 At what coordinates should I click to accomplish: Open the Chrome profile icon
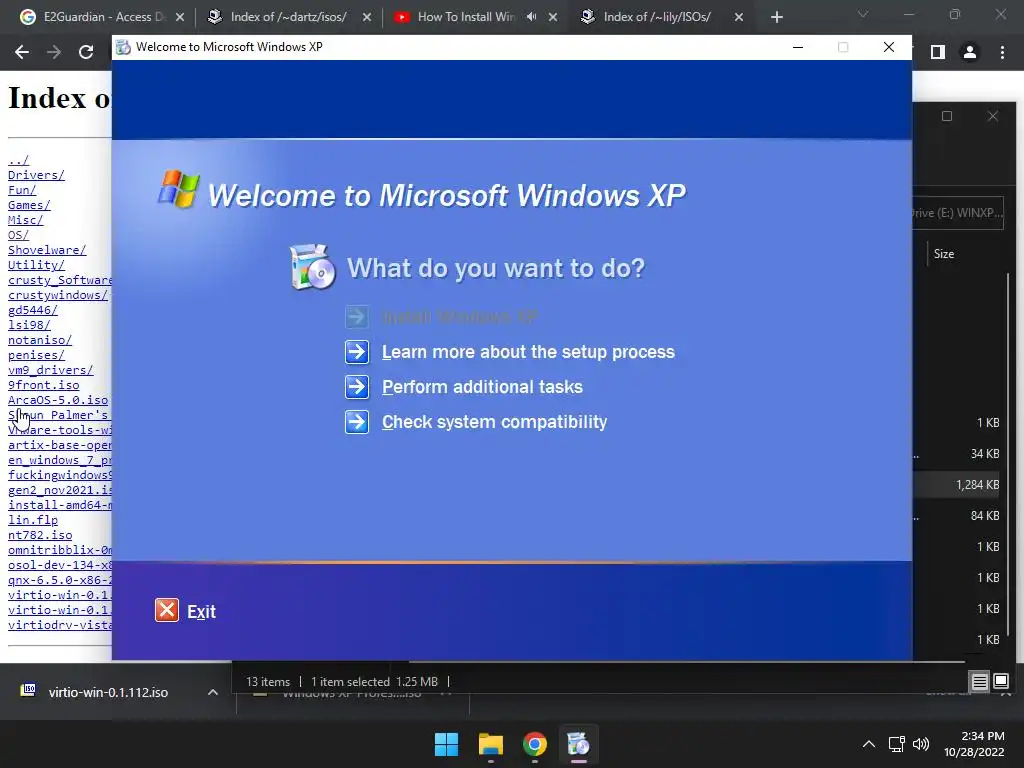[970, 52]
